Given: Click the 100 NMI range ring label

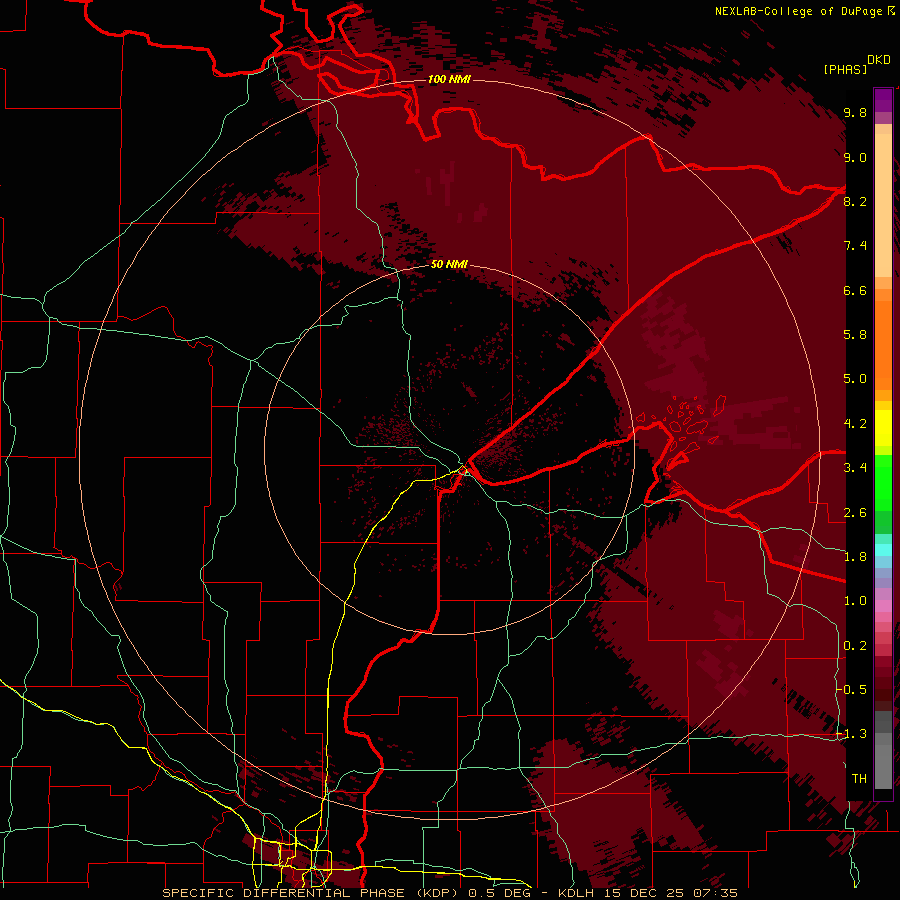Looking at the screenshot, I should [449, 79].
